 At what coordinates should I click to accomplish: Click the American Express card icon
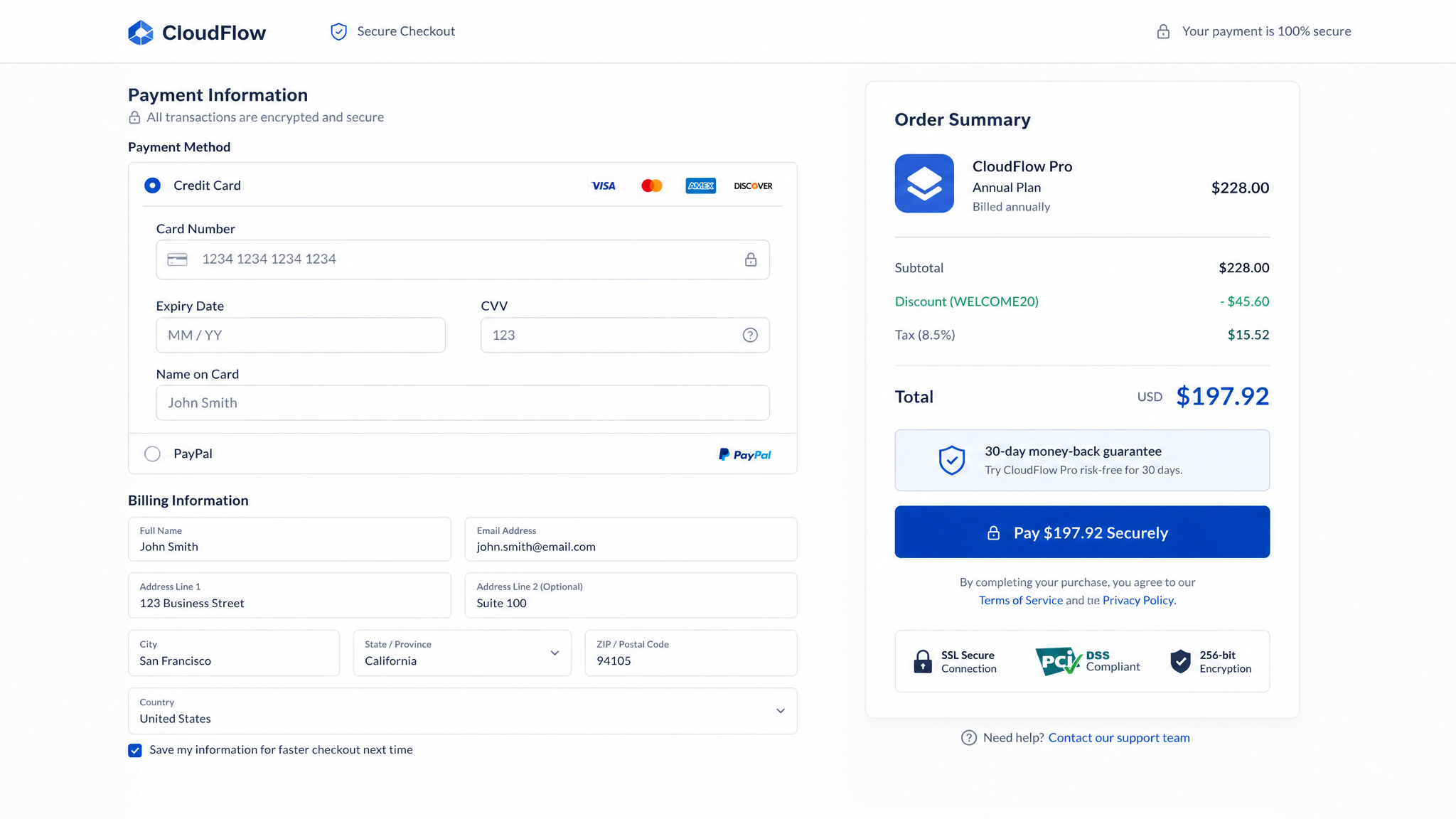coord(701,186)
